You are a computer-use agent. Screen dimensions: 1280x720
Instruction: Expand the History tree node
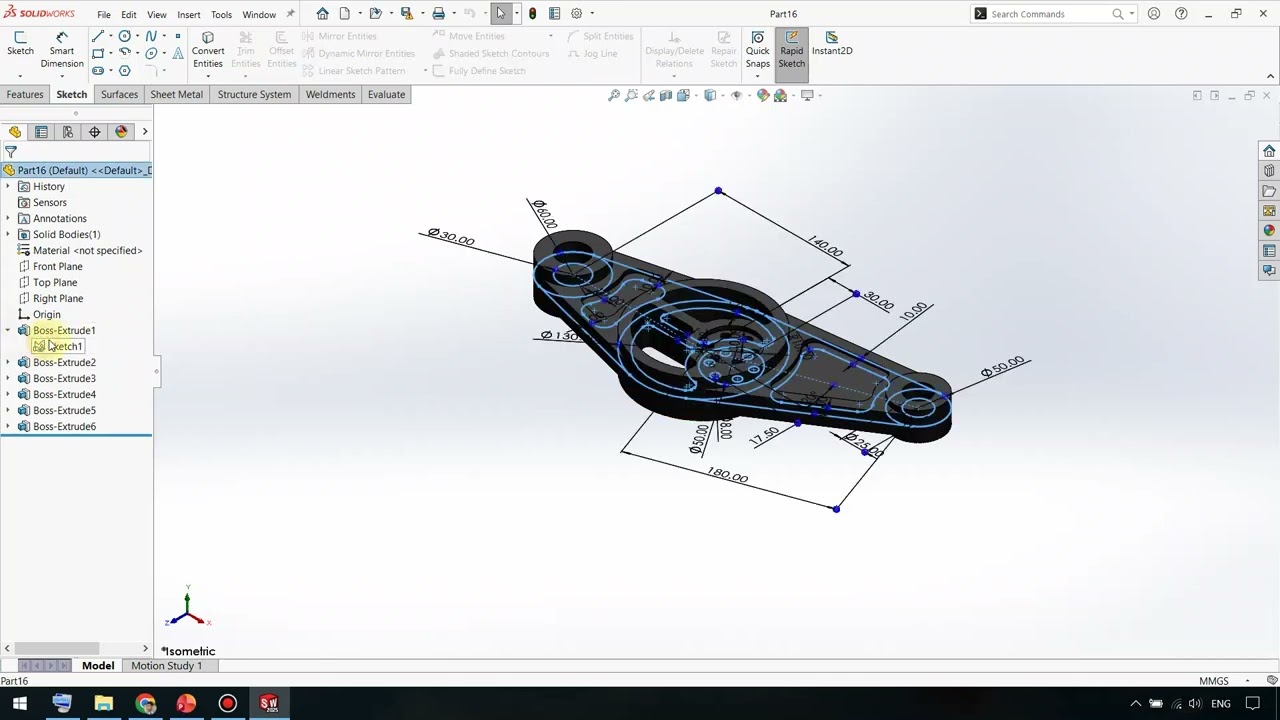[8, 186]
